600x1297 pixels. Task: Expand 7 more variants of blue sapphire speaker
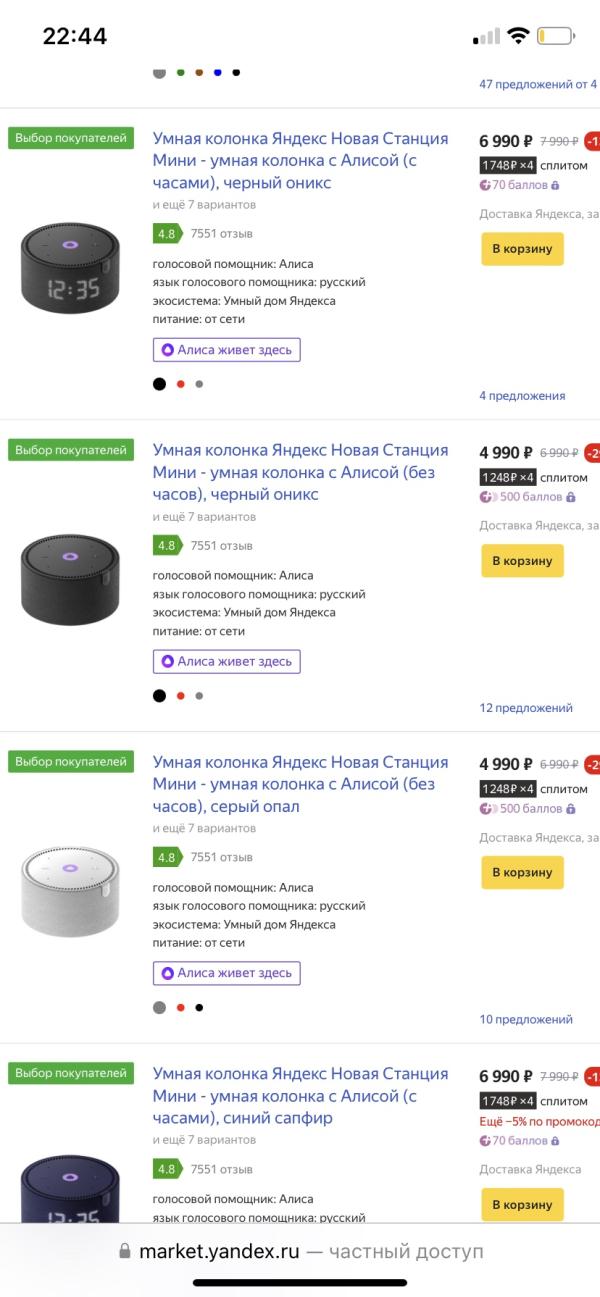(204, 1140)
